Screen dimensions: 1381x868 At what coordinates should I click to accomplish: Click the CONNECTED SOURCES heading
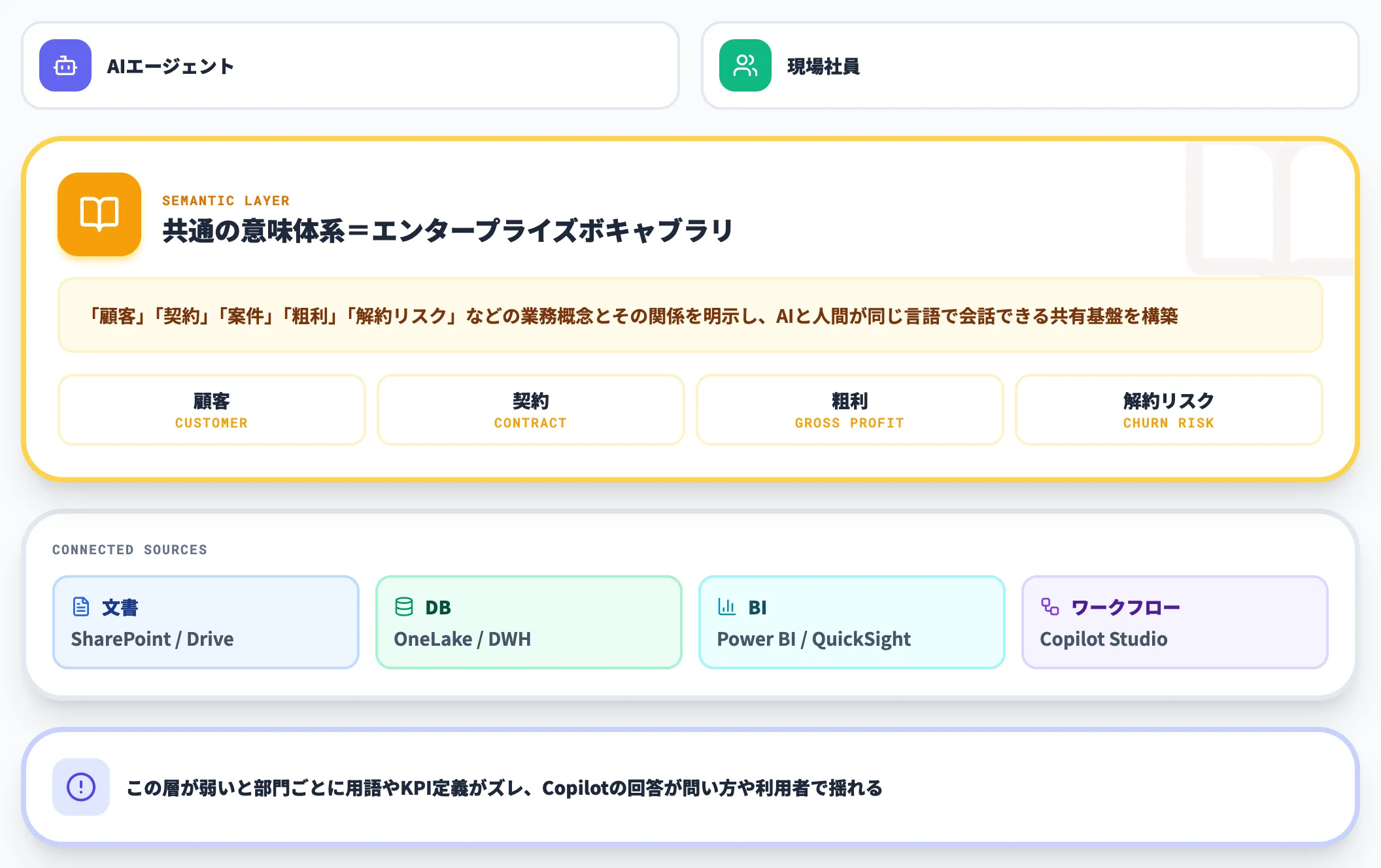(129, 550)
